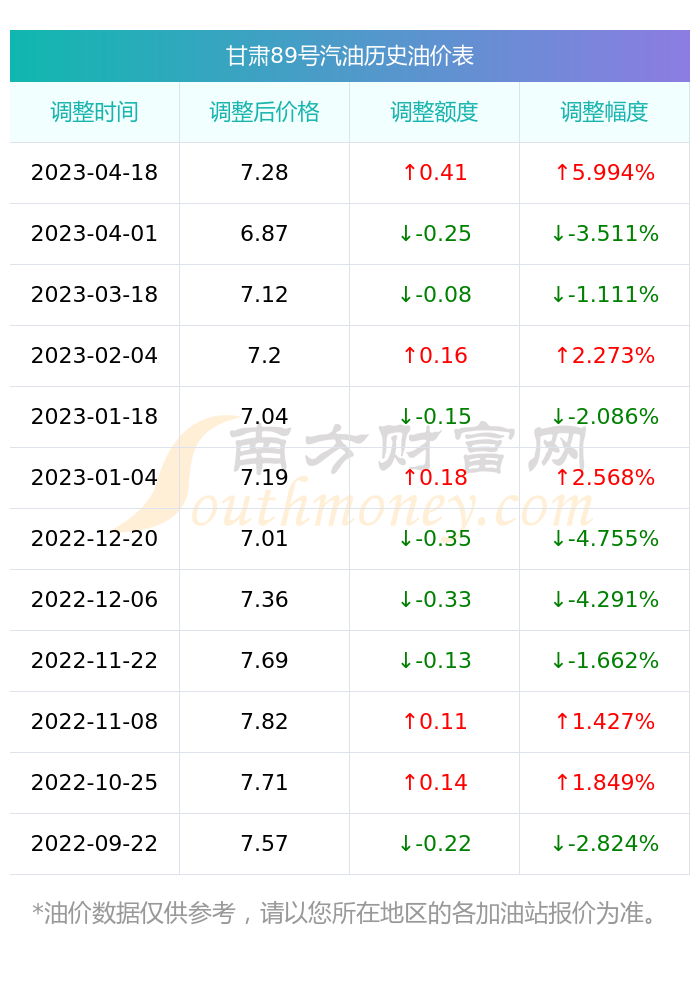The width and height of the screenshot is (700, 1000).
Task: Click the green down-arrow -0.25 value
Action: [x=435, y=233]
